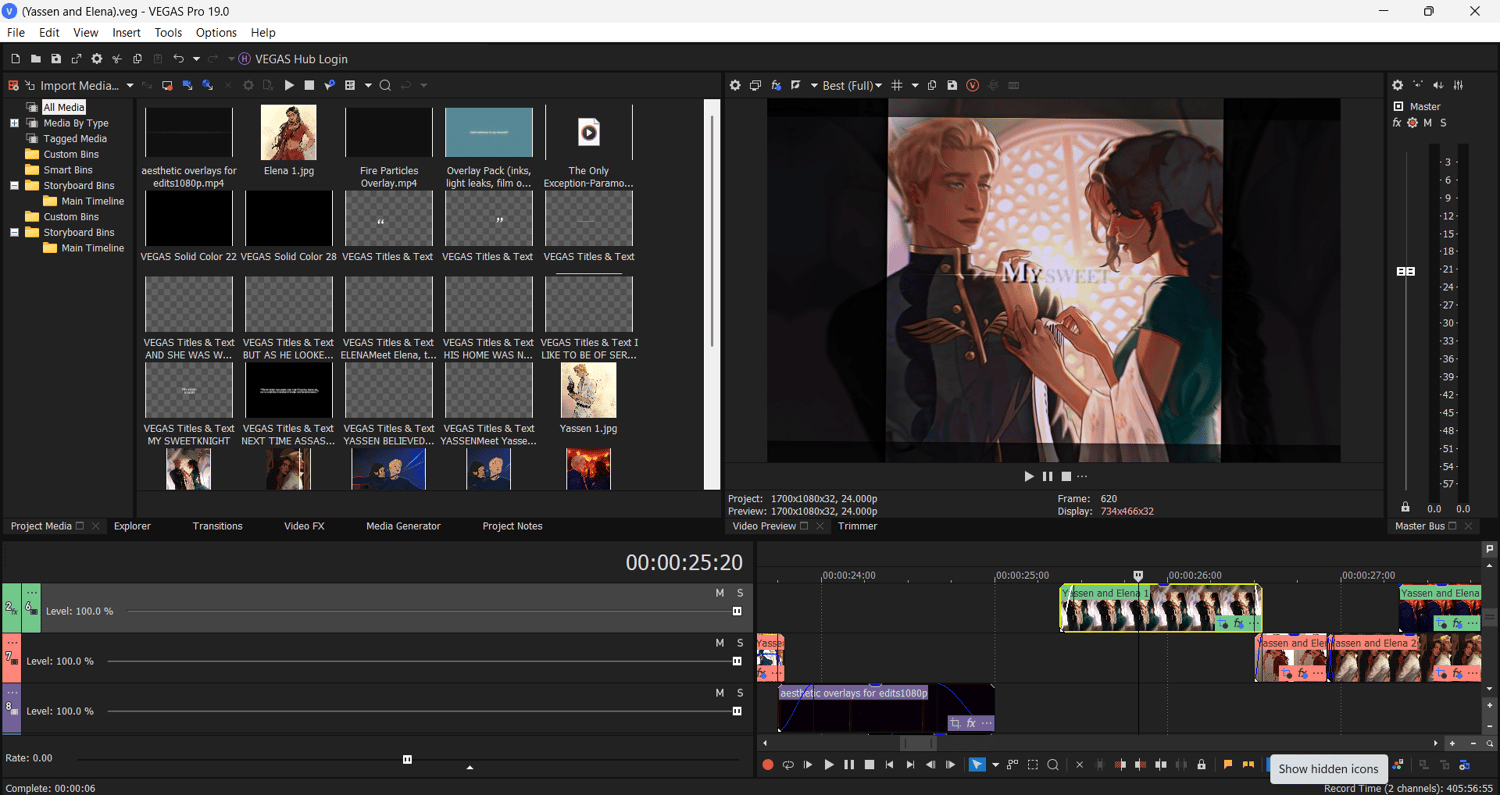This screenshot has width=1500, height=795.
Task: Save preview snapshot to file
Action: point(952,86)
